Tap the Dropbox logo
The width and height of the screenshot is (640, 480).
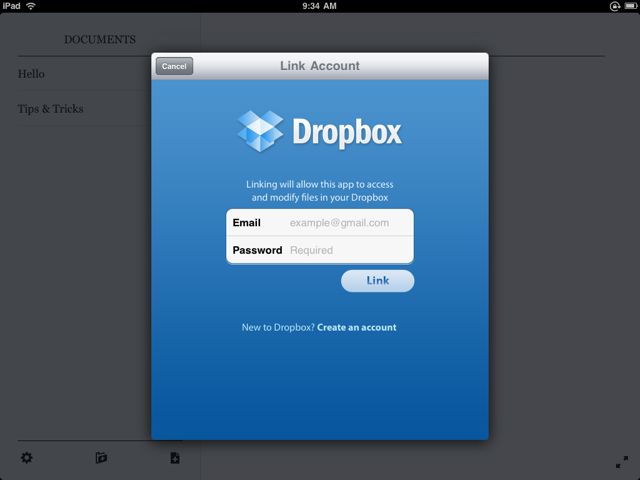[x=320, y=131]
